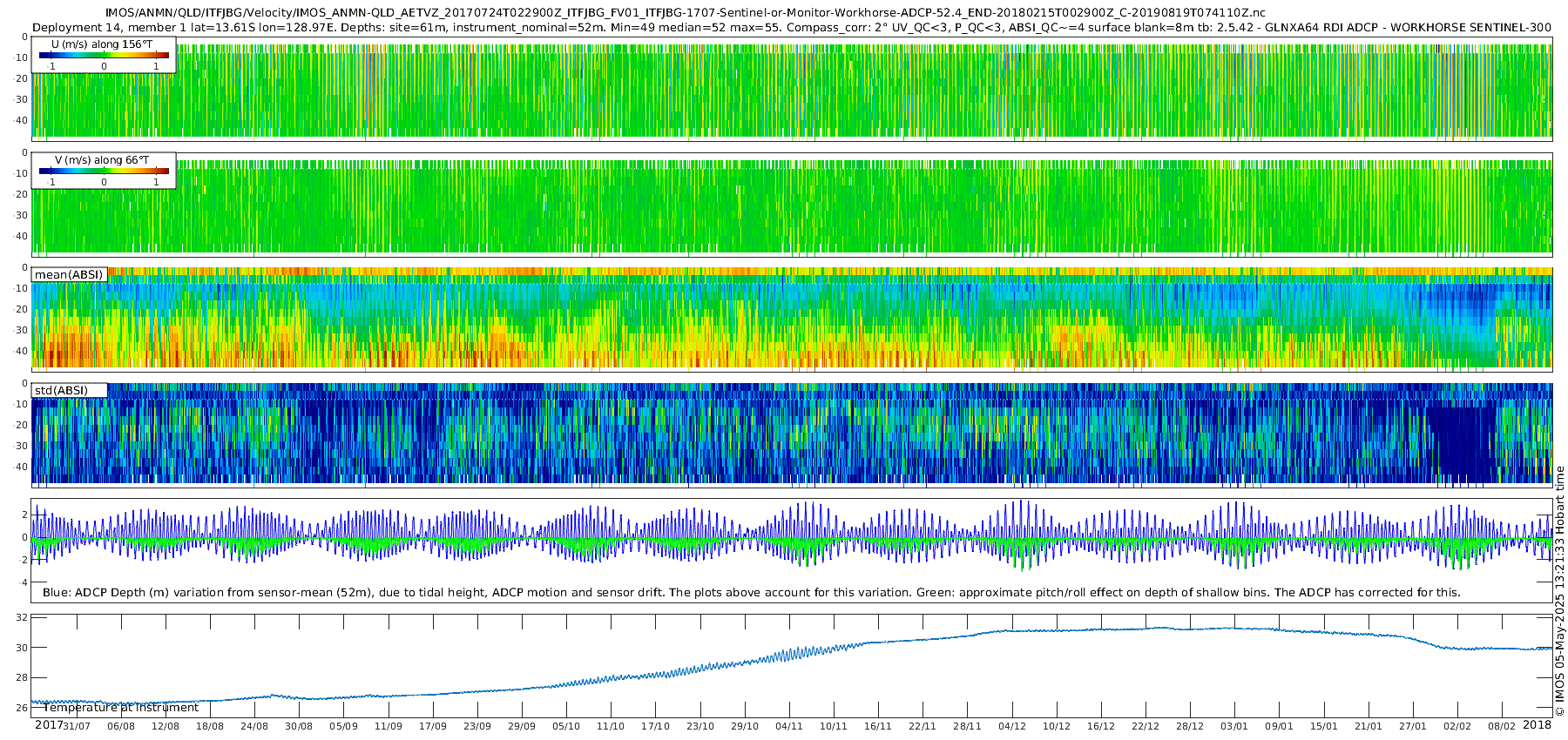This screenshot has width=1568, height=740.
Task: Click the blue ADCP depth description caption
Action: coord(751,592)
